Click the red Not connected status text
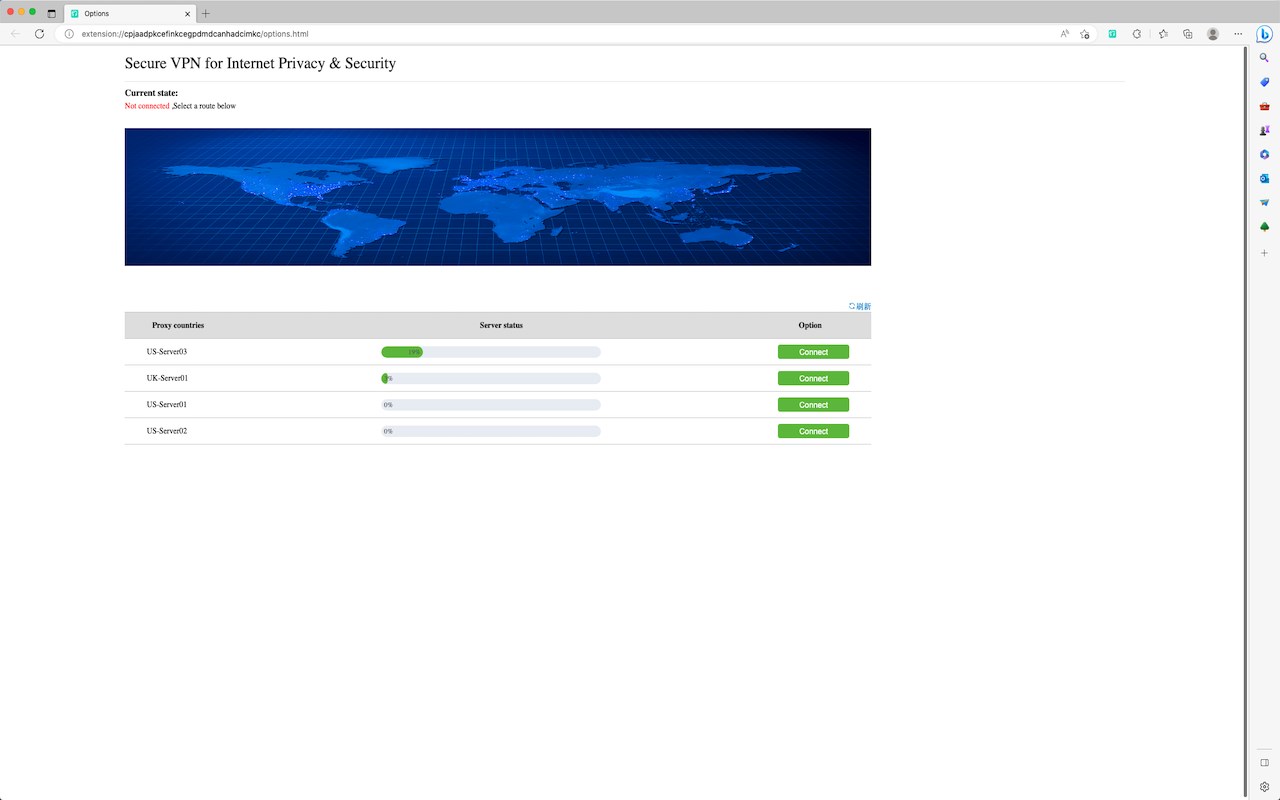Screen dimensions: 1280x800 coord(147,106)
